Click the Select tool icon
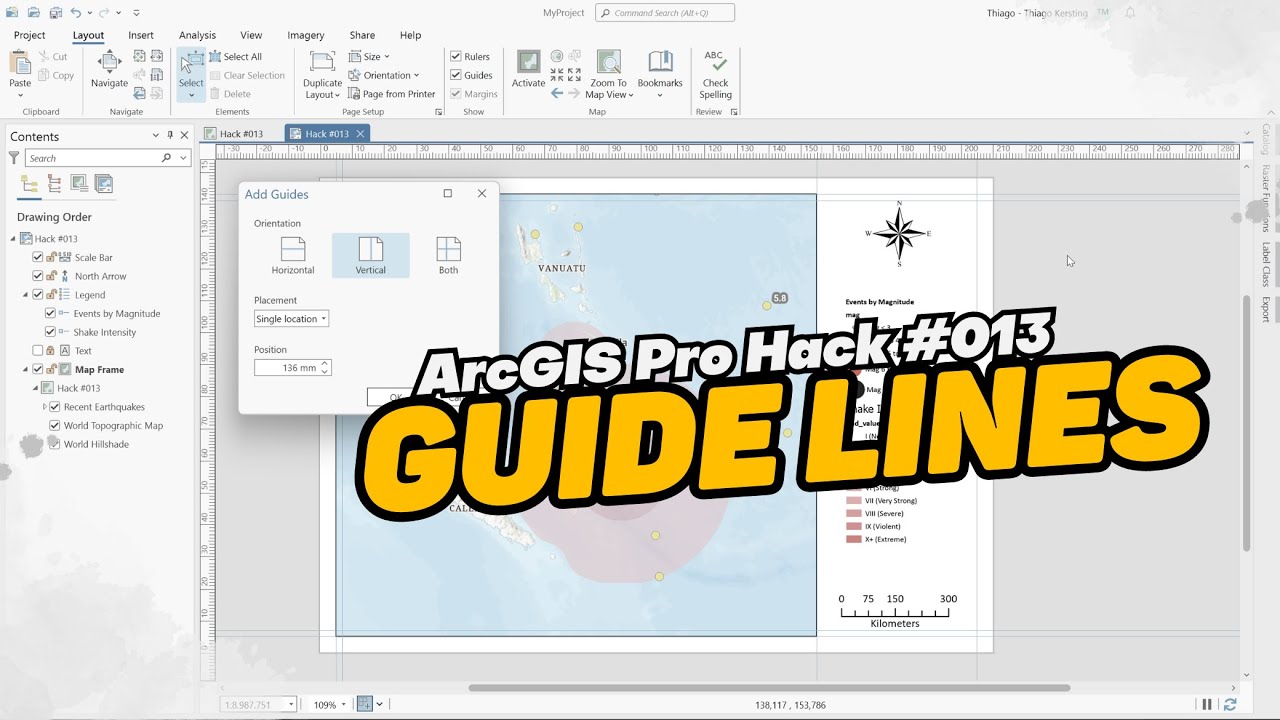1280x720 pixels. coord(191,63)
